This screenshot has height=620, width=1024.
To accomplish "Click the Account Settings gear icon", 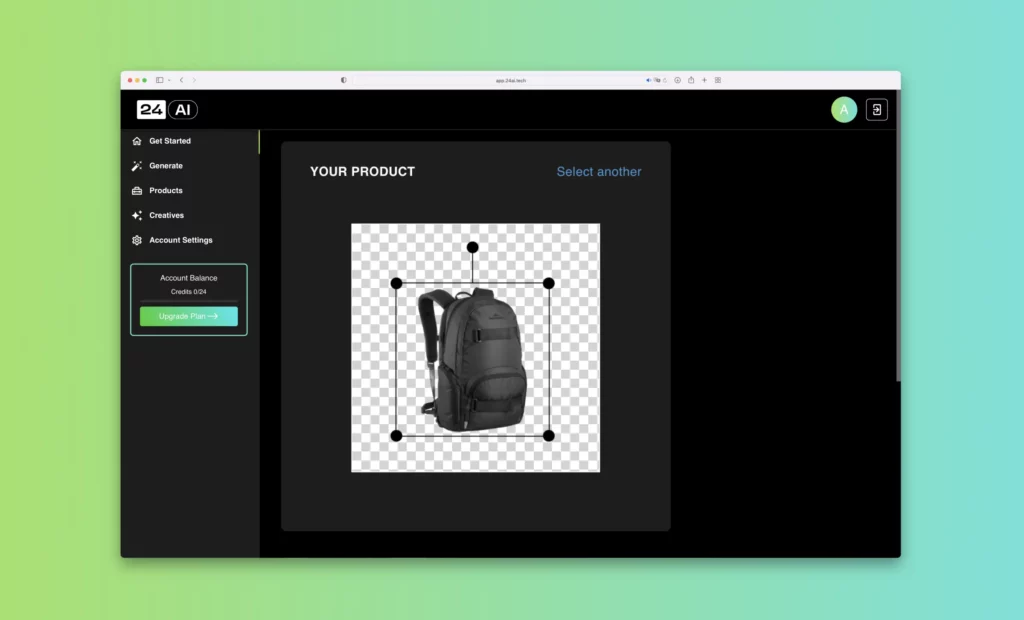I will [137, 241].
